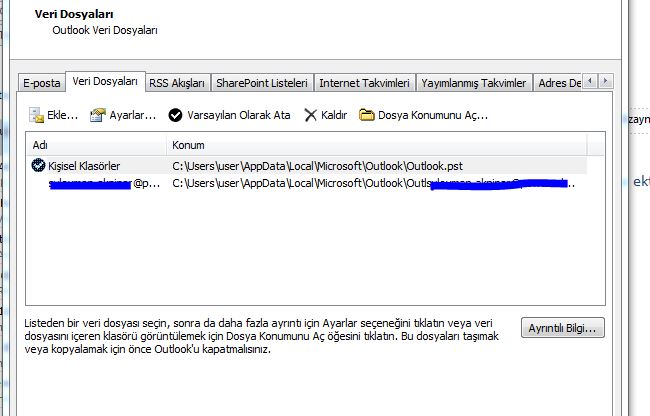
Task: Switch to Internet Takvimleri tab
Action: (364, 83)
